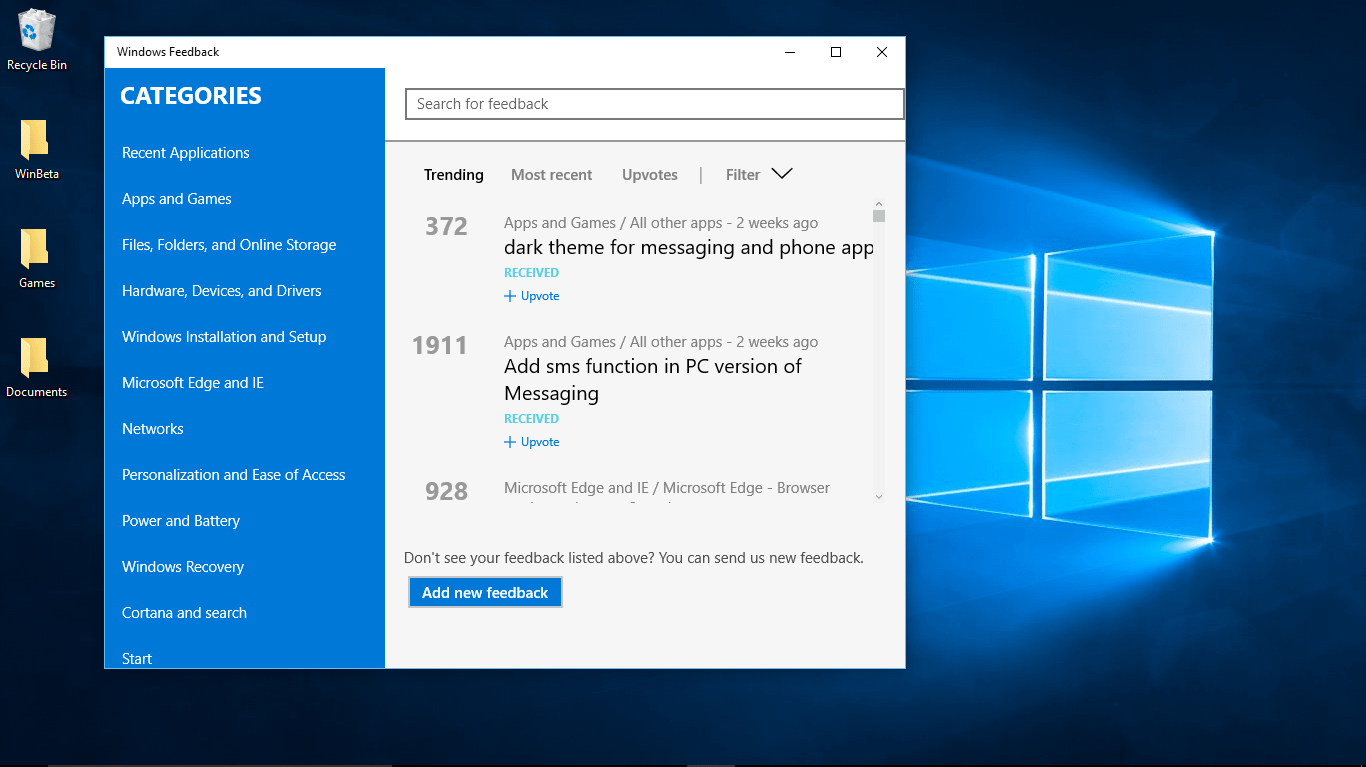Click the 372 upvote count
The height and width of the screenshot is (767, 1366).
tap(446, 226)
